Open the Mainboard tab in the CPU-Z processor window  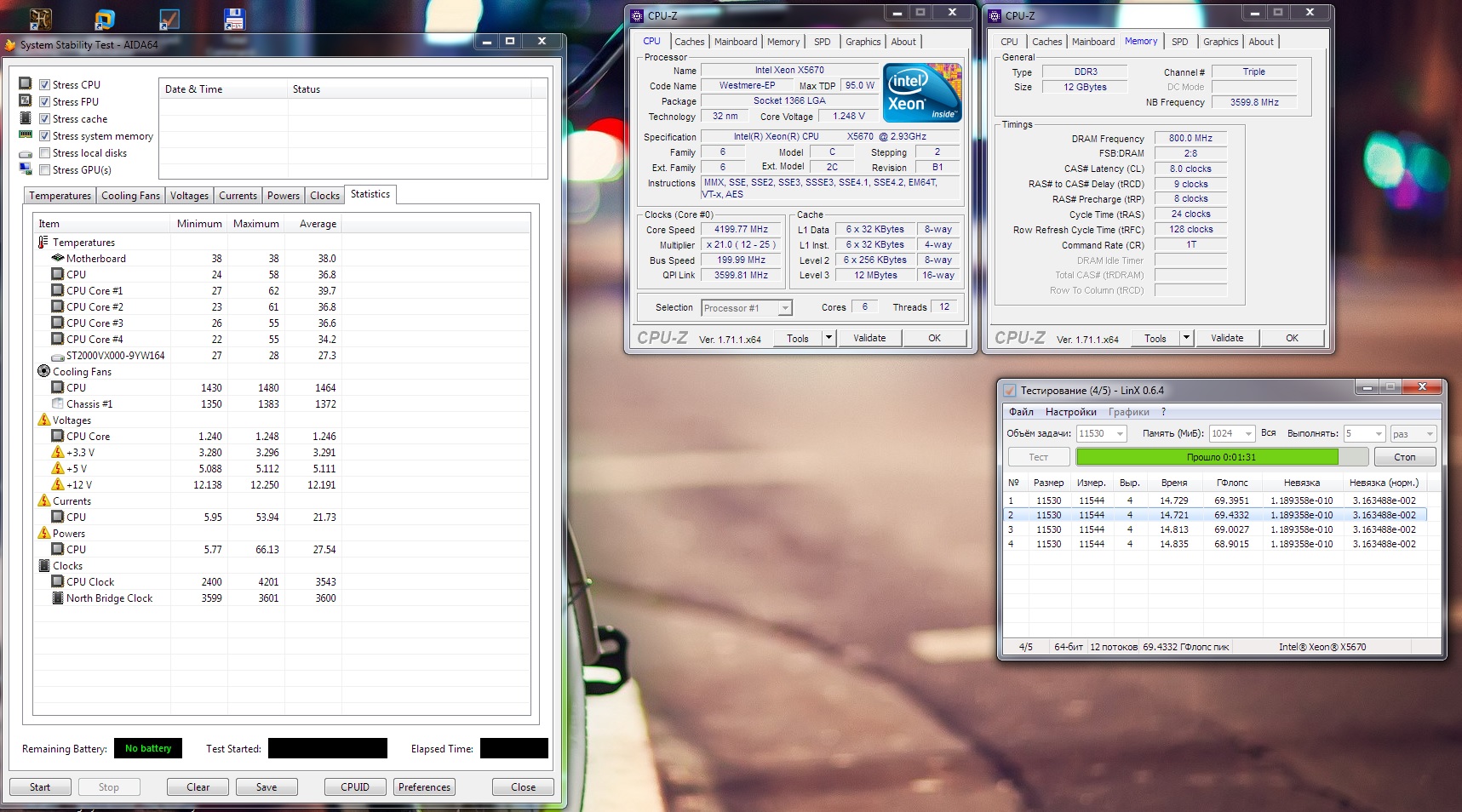pos(736,42)
